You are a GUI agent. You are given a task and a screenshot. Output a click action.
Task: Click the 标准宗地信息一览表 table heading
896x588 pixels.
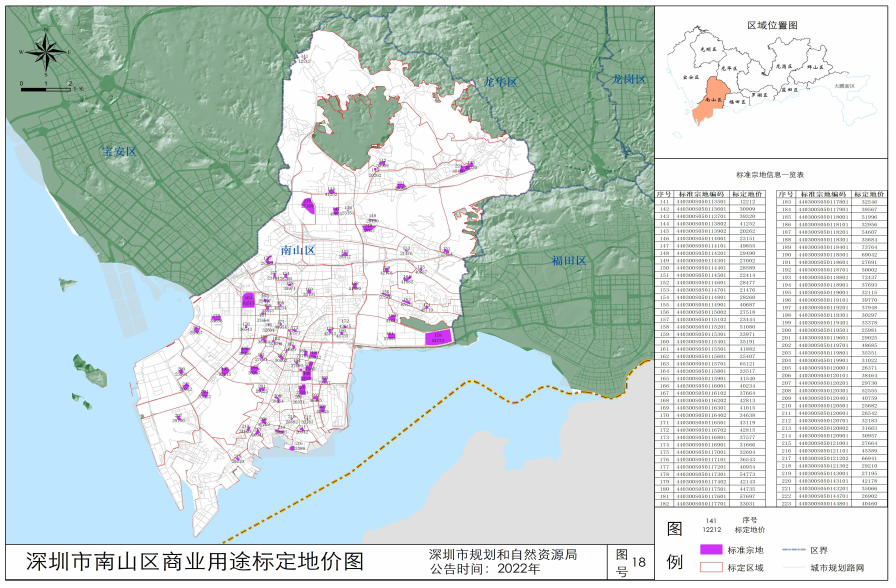point(772,173)
